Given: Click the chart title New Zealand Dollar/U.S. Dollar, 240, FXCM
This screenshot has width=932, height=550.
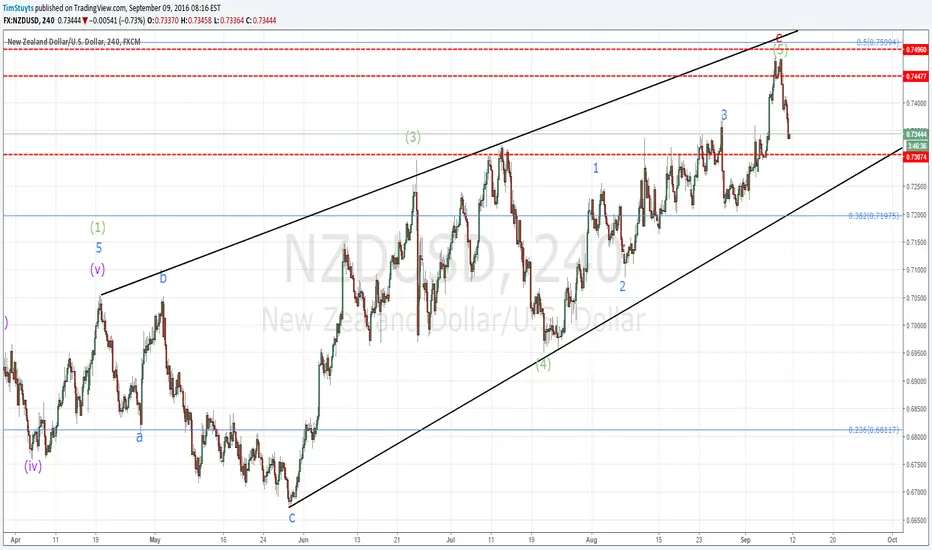Looking at the screenshot, I should pos(74,42).
